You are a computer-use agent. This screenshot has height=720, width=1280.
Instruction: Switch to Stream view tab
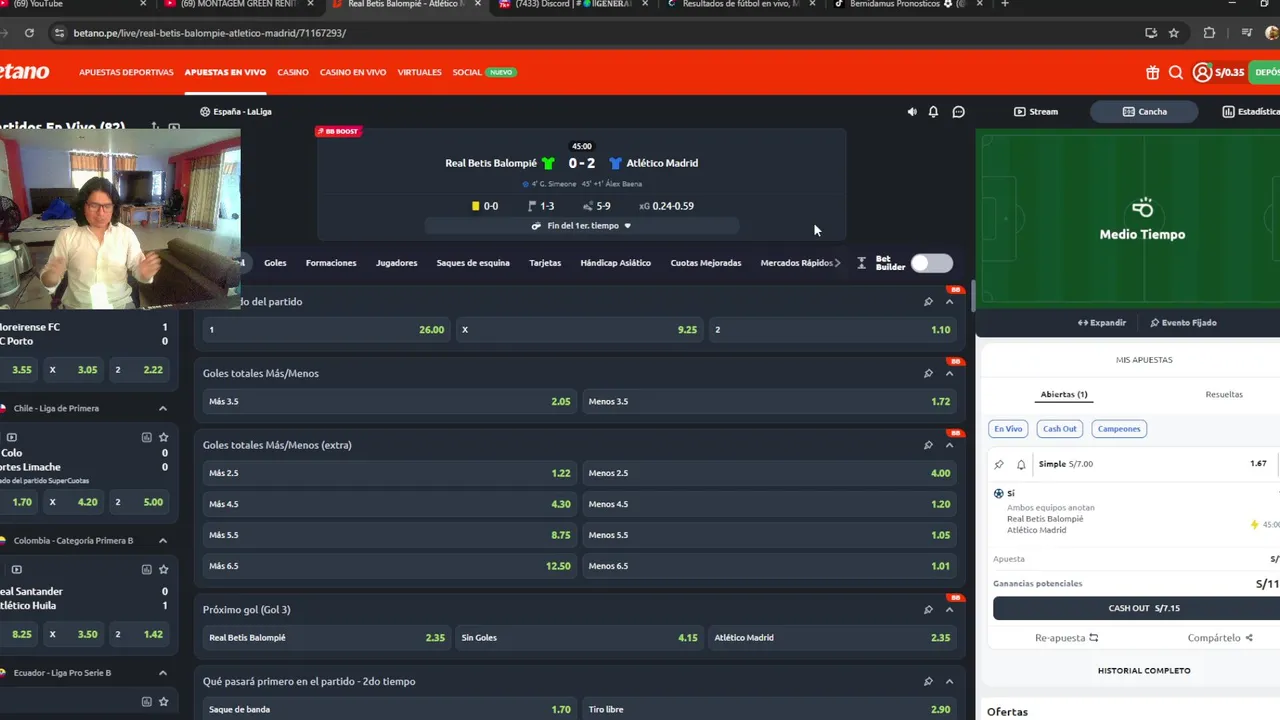(x=1036, y=112)
